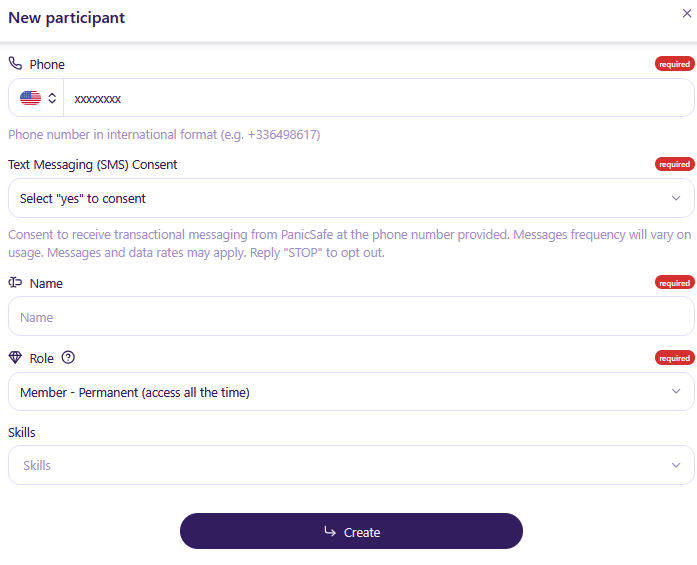This screenshot has width=697, height=565.
Task: Open Member - Permanent role selector
Action: (351, 392)
